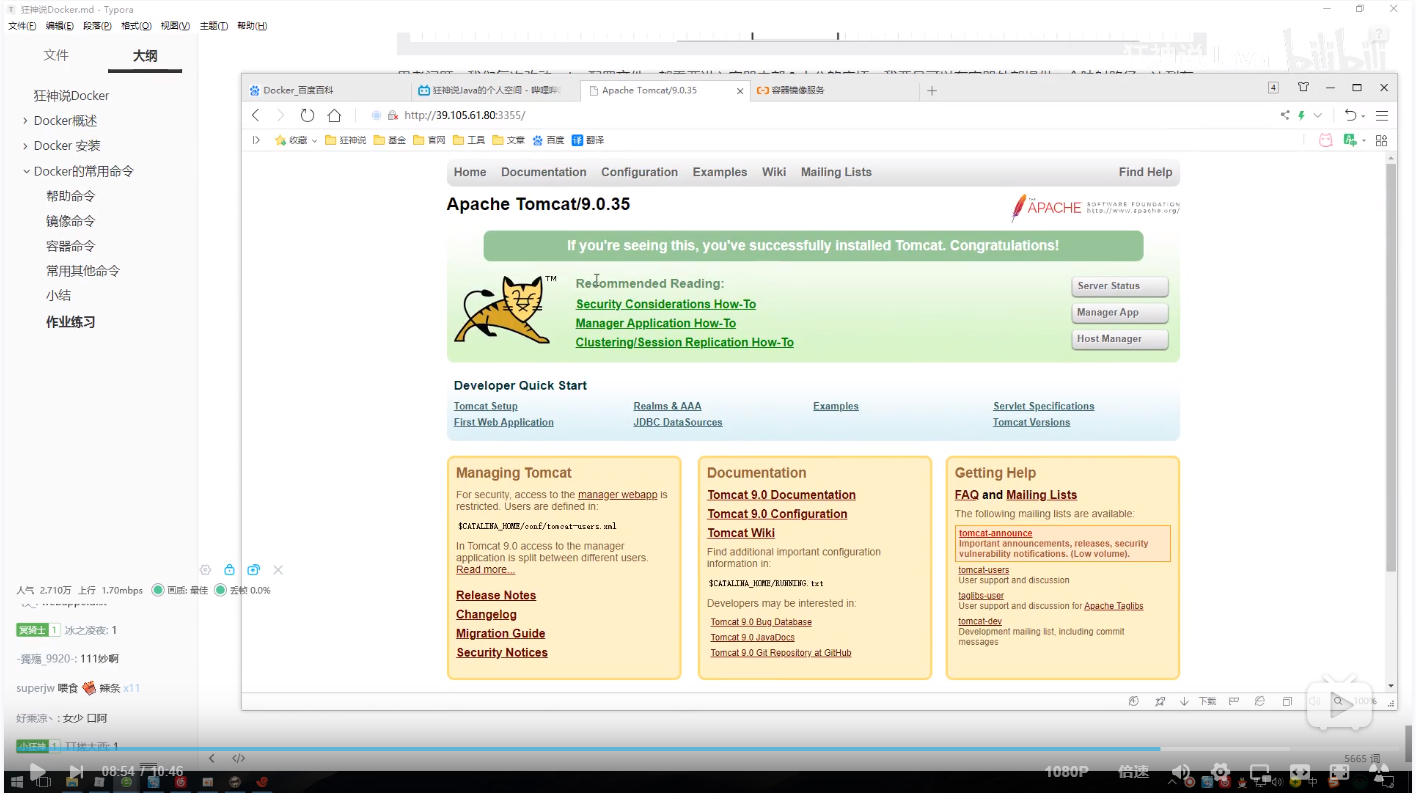The width and height of the screenshot is (1416, 795).
Task: Play the video with the play button
Action: 37,772
